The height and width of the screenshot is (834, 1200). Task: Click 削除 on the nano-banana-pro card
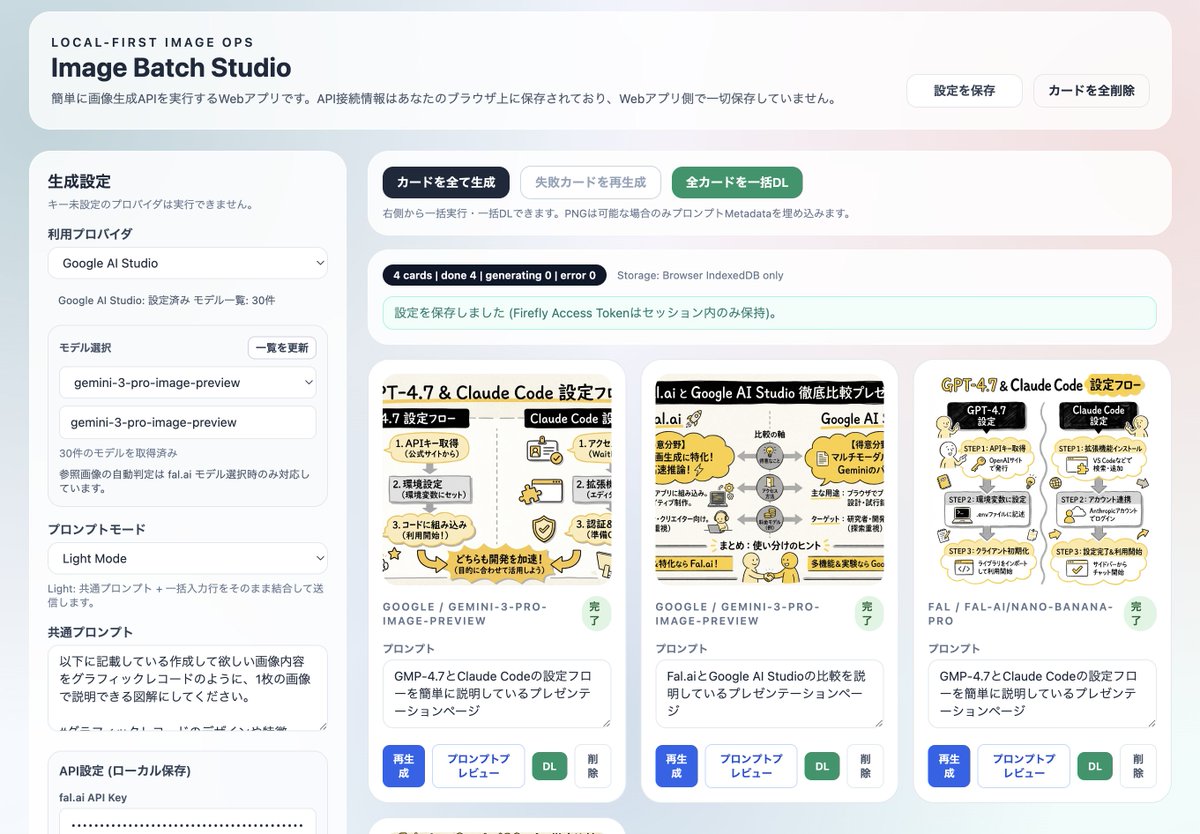coord(1138,766)
